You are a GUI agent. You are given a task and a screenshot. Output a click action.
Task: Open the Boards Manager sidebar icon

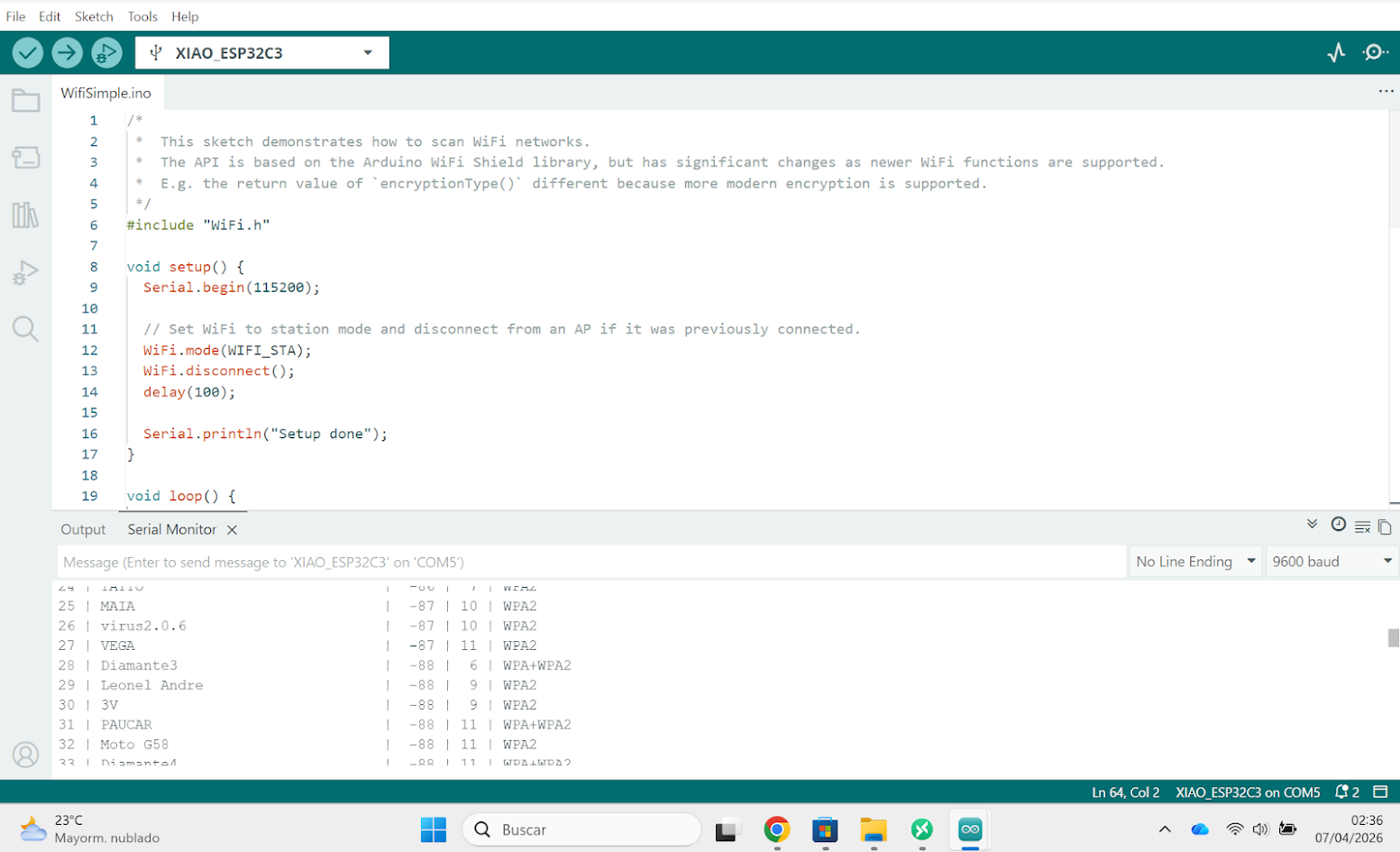pyautogui.click(x=25, y=158)
